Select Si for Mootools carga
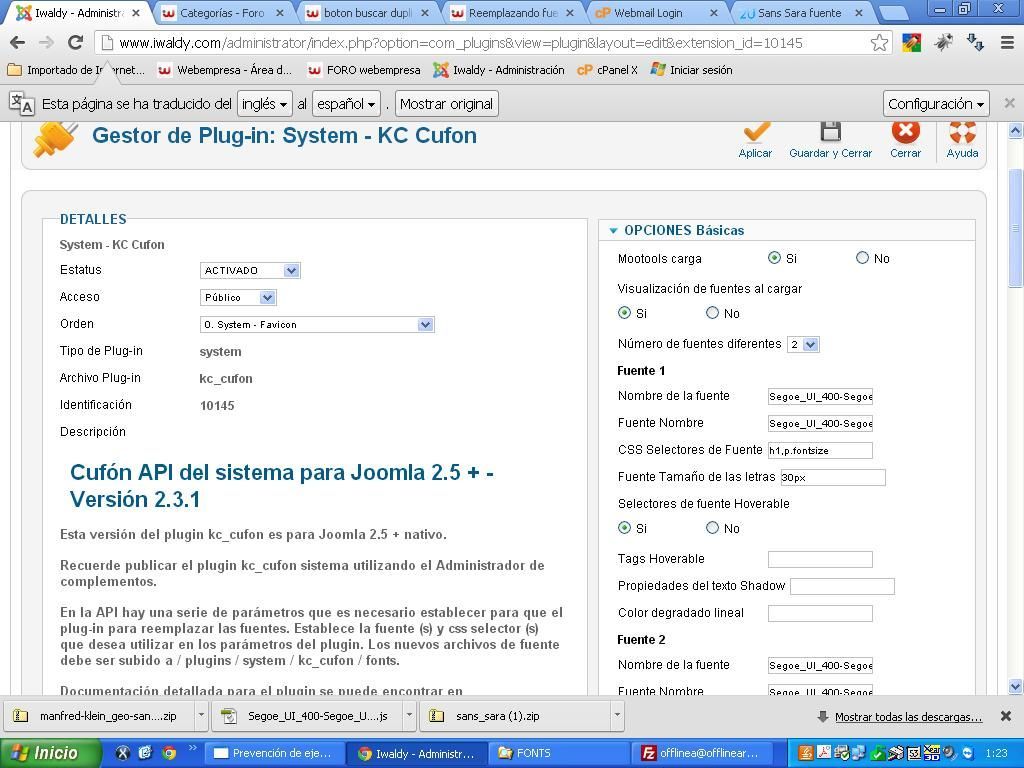 (x=775, y=258)
